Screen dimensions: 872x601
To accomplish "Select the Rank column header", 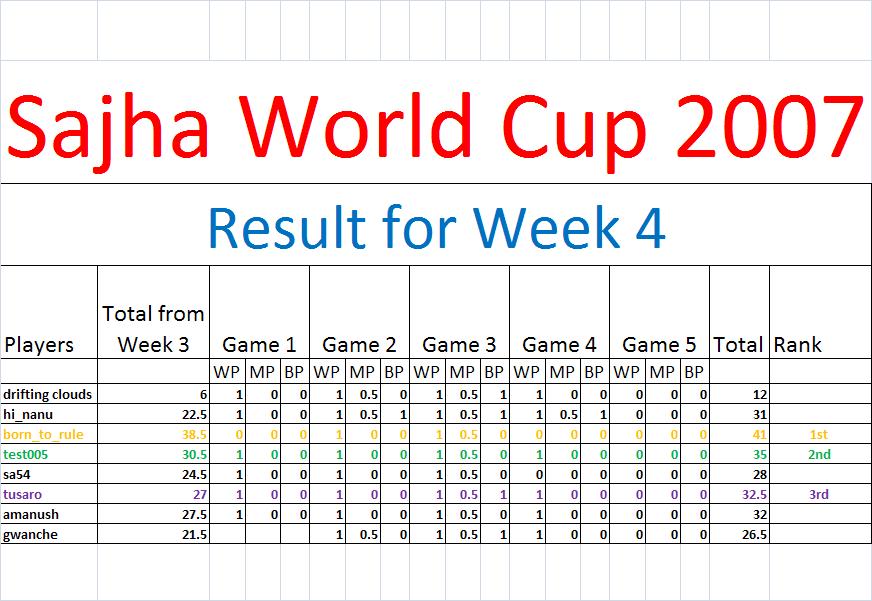I will [x=797, y=345].
